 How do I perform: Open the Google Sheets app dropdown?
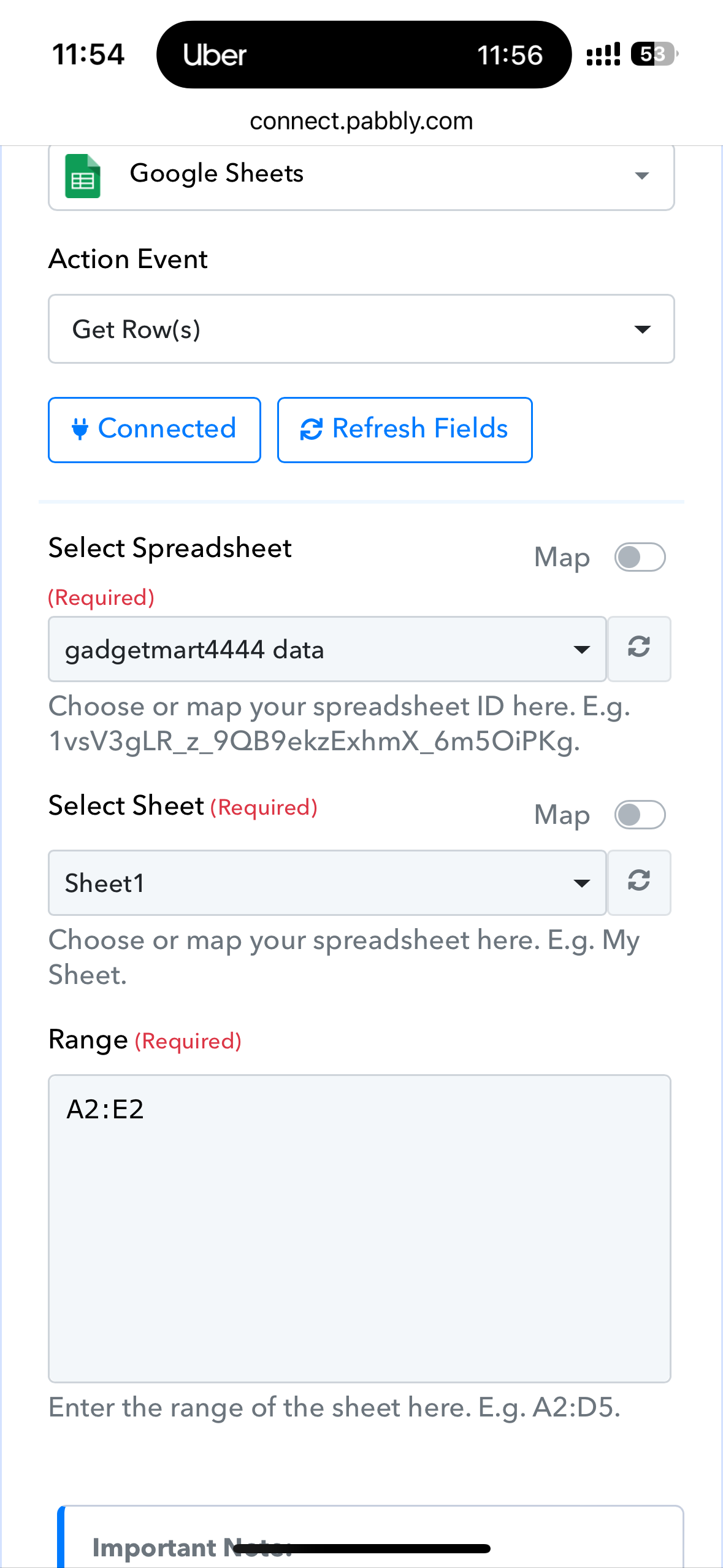pos(361,177)
